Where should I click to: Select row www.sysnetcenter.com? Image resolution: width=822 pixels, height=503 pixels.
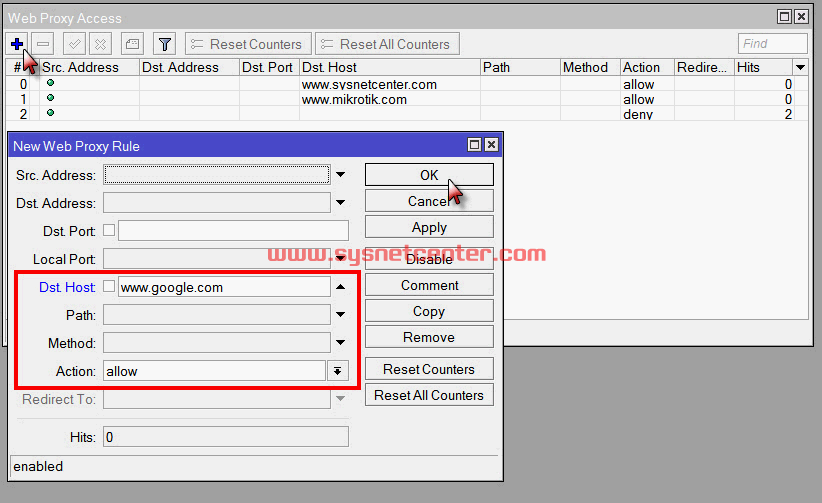pos(407,84)
